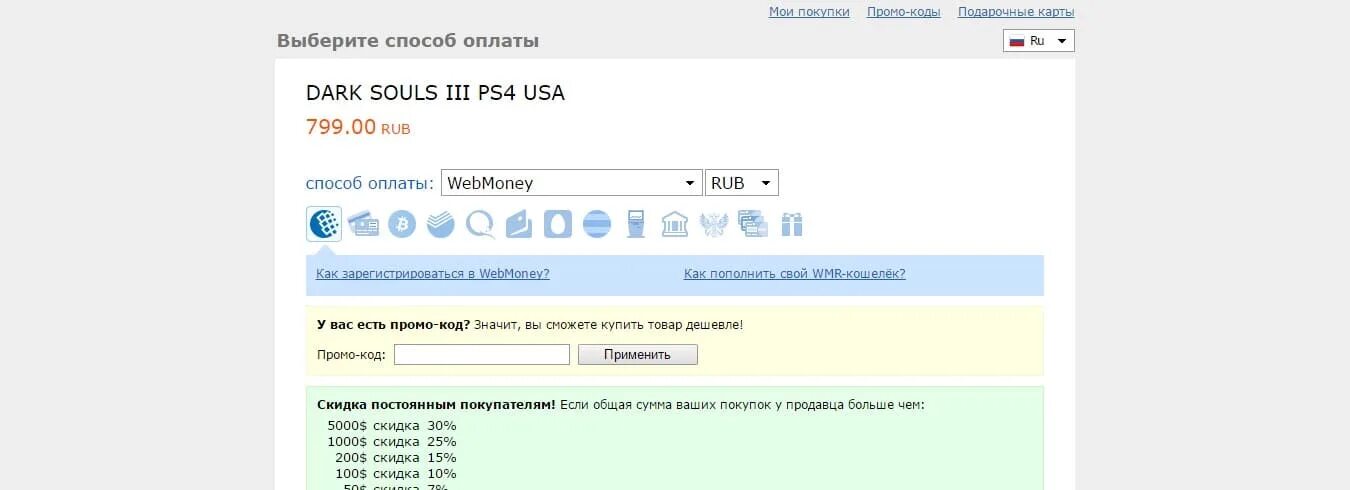Select the double-headed eagle payment icon

pos(714,224)
